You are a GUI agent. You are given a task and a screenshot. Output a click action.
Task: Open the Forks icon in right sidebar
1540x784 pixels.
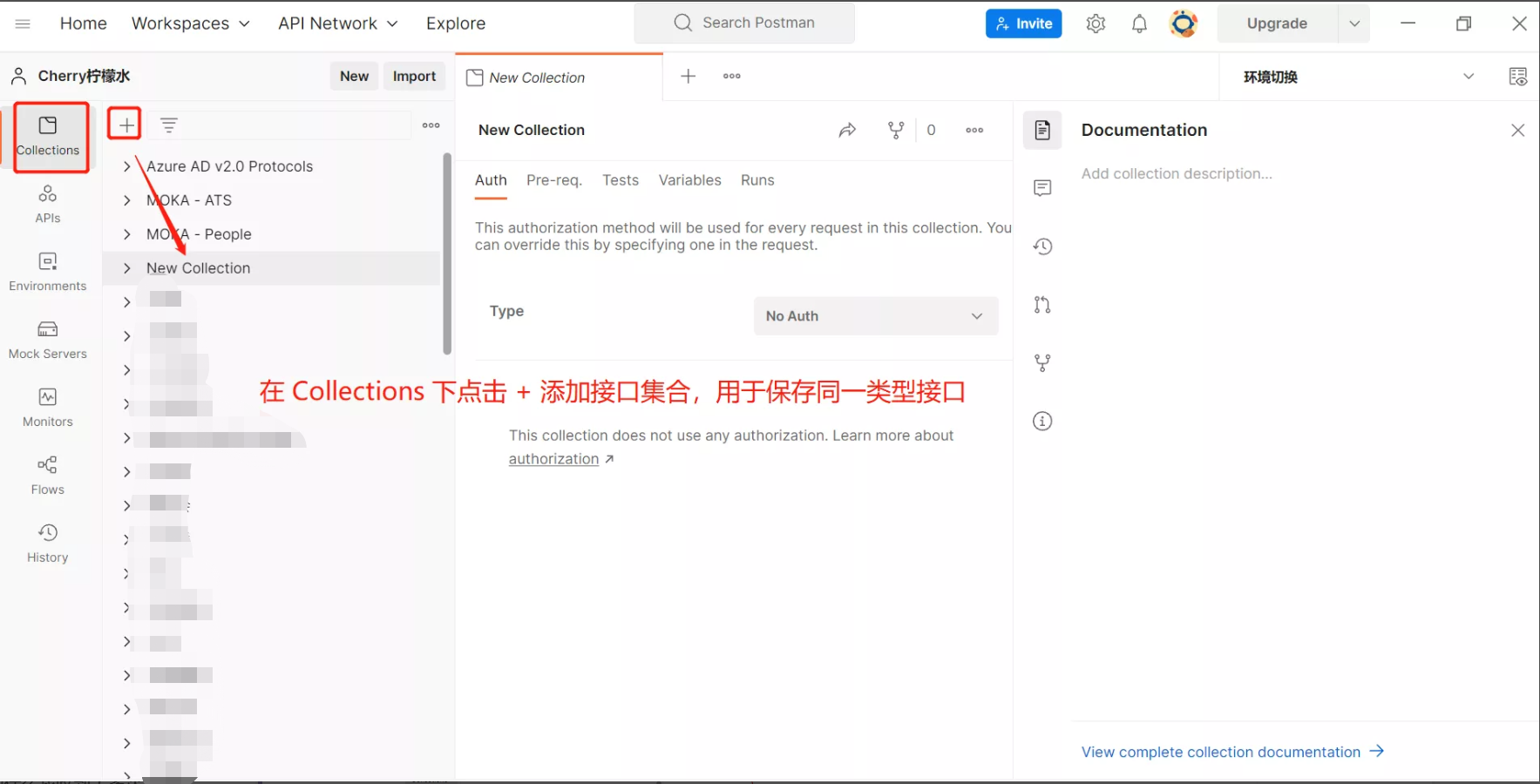(x=1042, y=362)
